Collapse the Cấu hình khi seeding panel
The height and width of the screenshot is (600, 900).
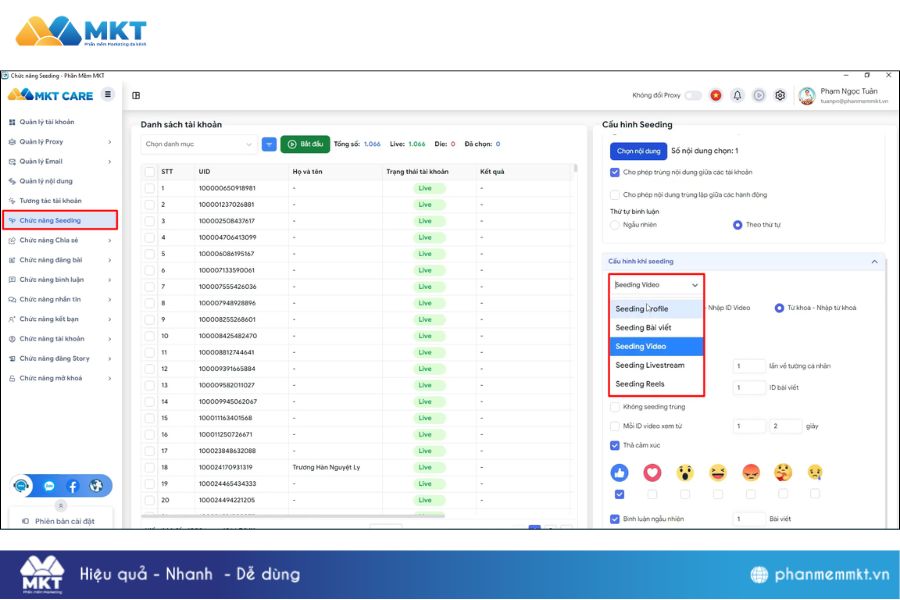(873, 261)
